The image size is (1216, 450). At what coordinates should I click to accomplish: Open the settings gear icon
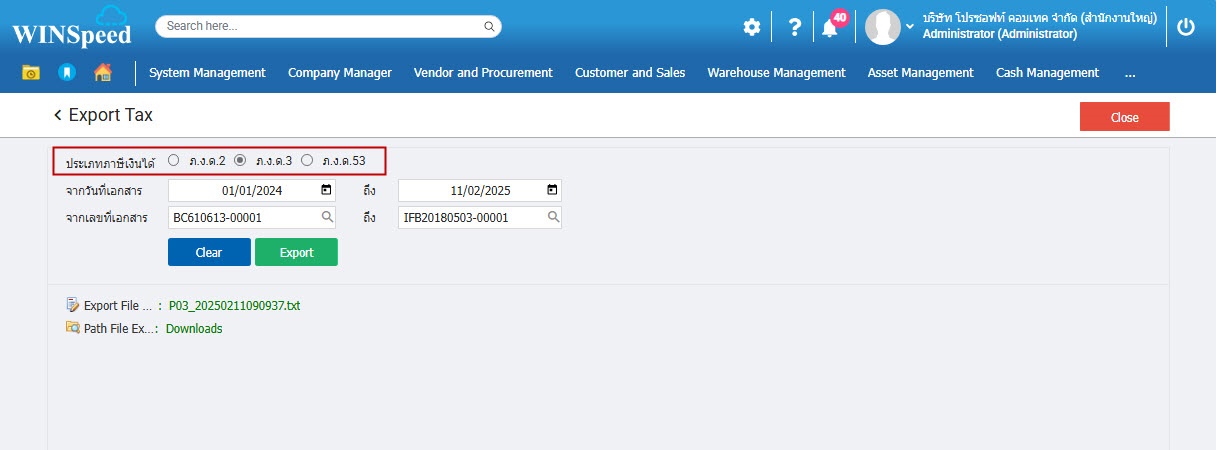pos(752,28)
